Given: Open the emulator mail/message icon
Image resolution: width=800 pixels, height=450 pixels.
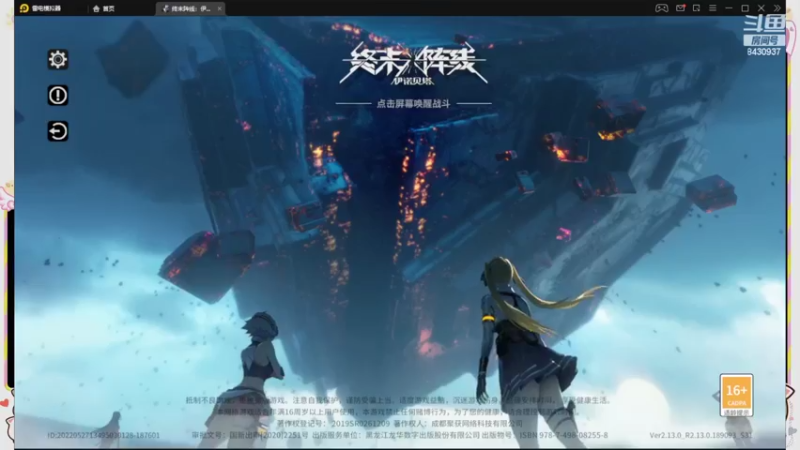Looking at the screenshot, I should tap(680, 8).
